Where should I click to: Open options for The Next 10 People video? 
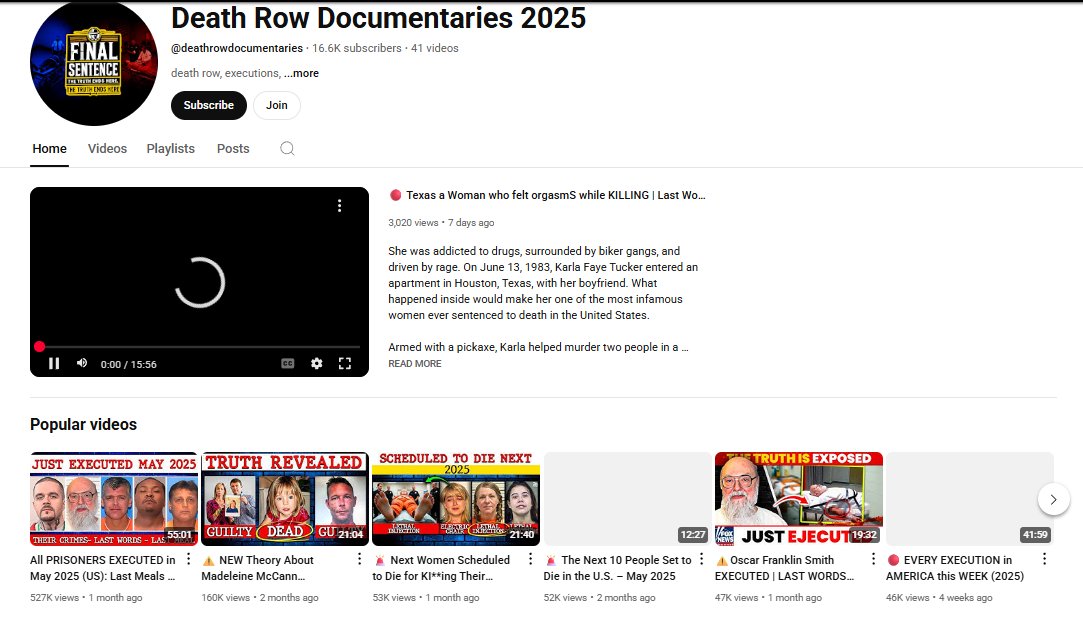pyautogui.click(x=702, y=559)
